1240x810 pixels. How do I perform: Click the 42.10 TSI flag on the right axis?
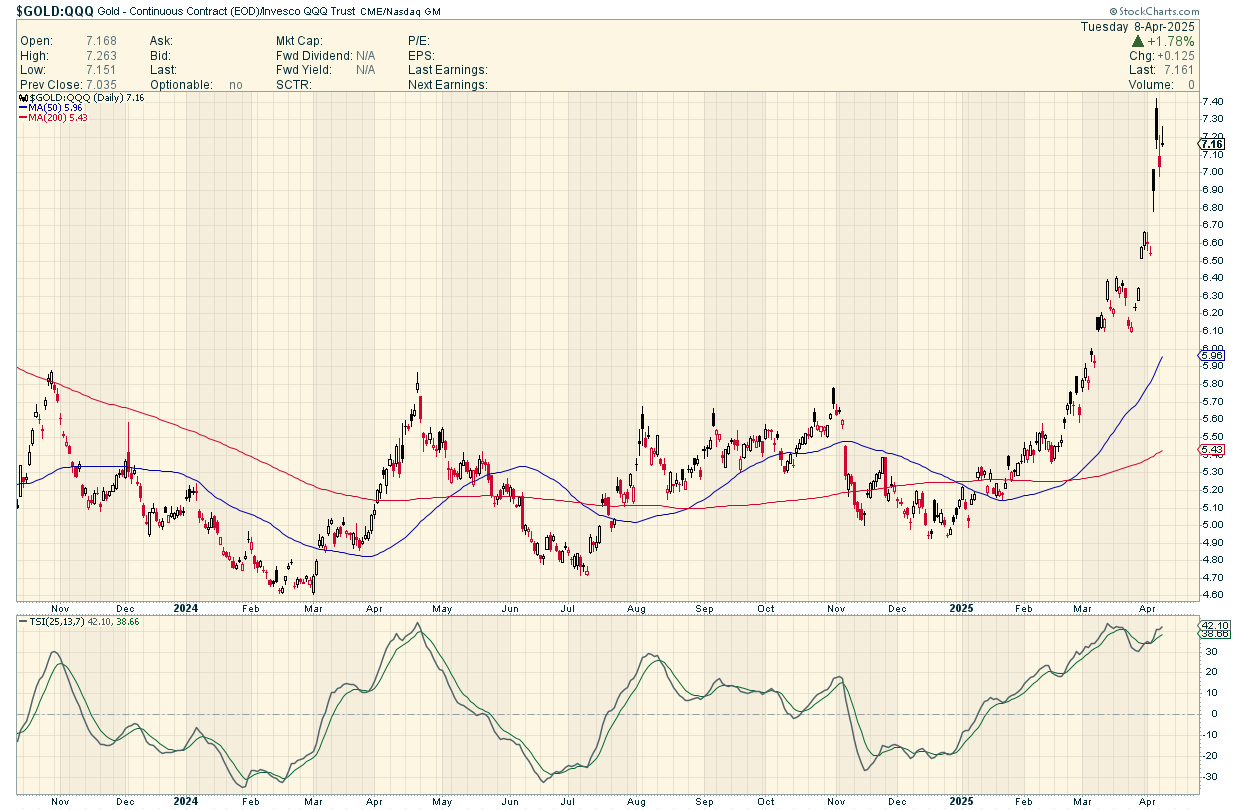pyautogui.click(x=1214, y=625)
